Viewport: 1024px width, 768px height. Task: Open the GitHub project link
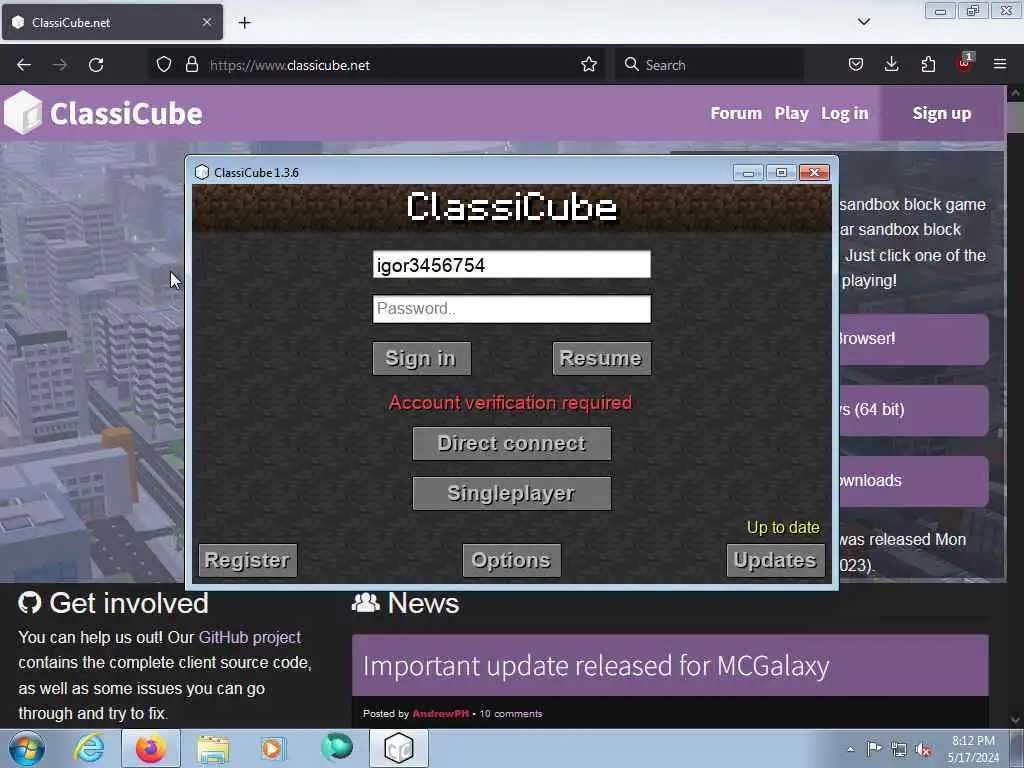(x=249, y=637)
